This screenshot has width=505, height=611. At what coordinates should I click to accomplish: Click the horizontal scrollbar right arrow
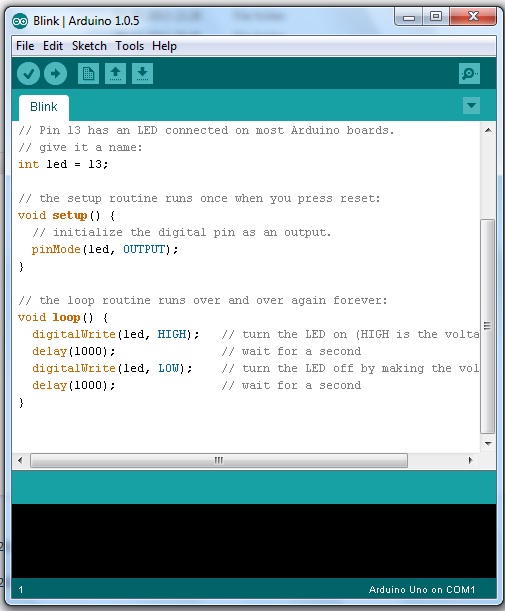[470, 460]
